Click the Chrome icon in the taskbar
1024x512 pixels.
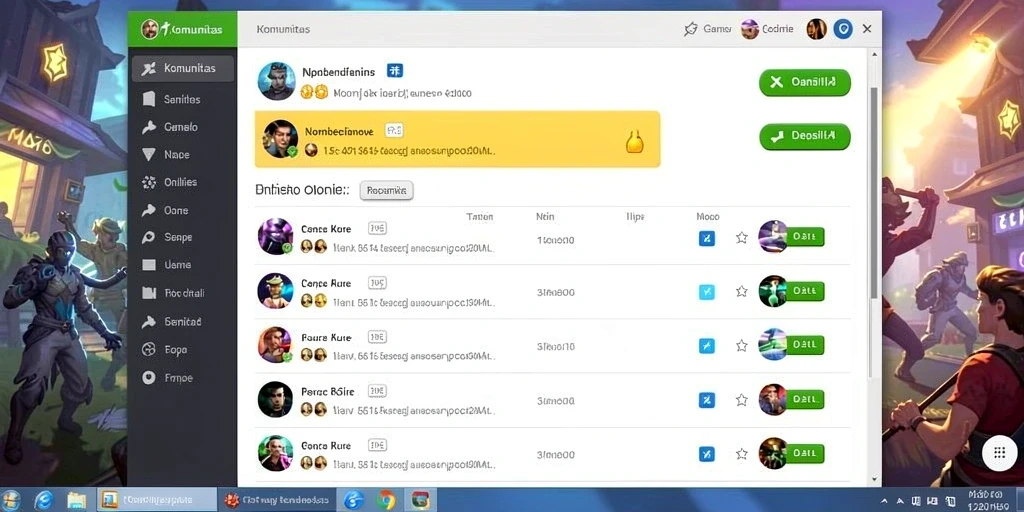pyautogui.click(x=386, y=500)
